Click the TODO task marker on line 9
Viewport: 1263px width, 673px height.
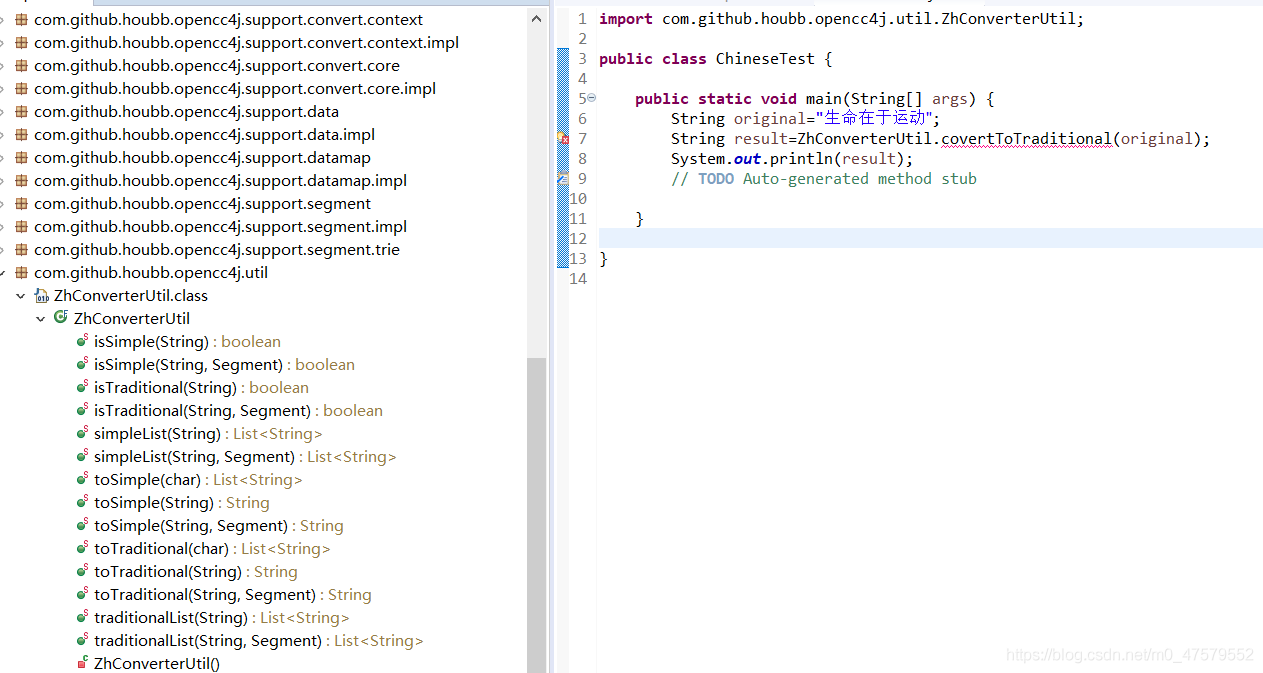[x=563, y=179]
